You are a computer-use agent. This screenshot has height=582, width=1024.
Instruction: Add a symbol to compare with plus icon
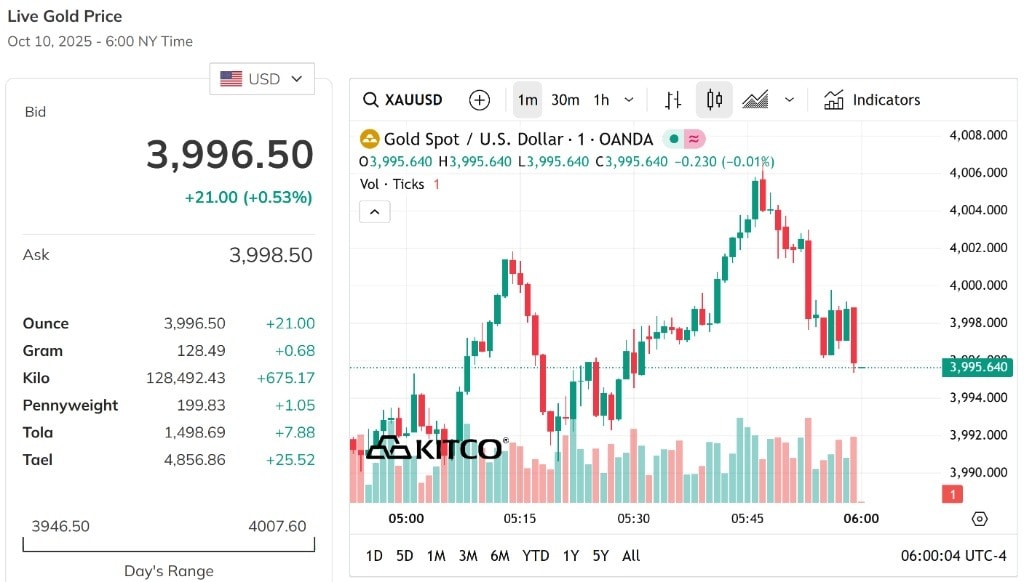(479, 100)
